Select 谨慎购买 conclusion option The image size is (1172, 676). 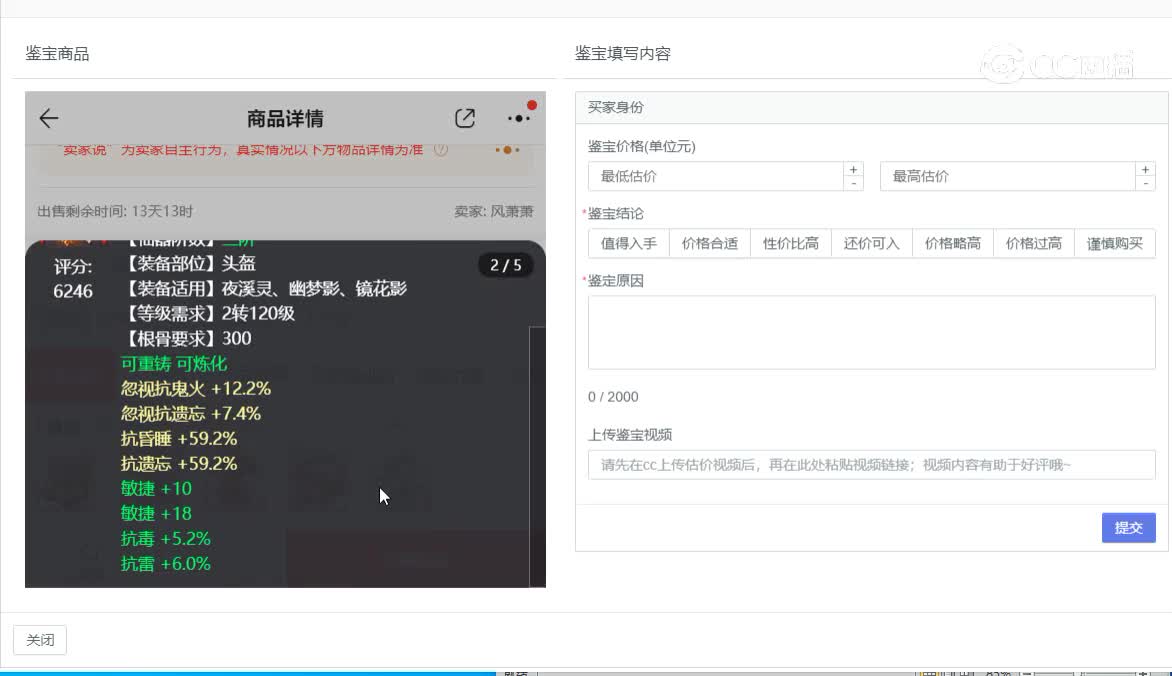(x=1114, y=243)
